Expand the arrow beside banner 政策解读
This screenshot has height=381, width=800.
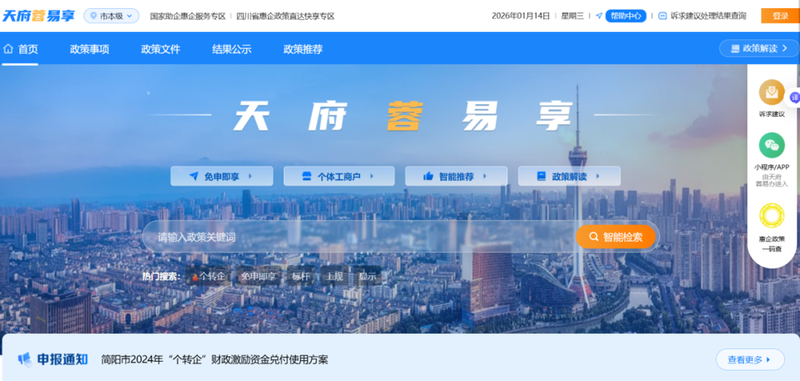(x=597, y=176)
